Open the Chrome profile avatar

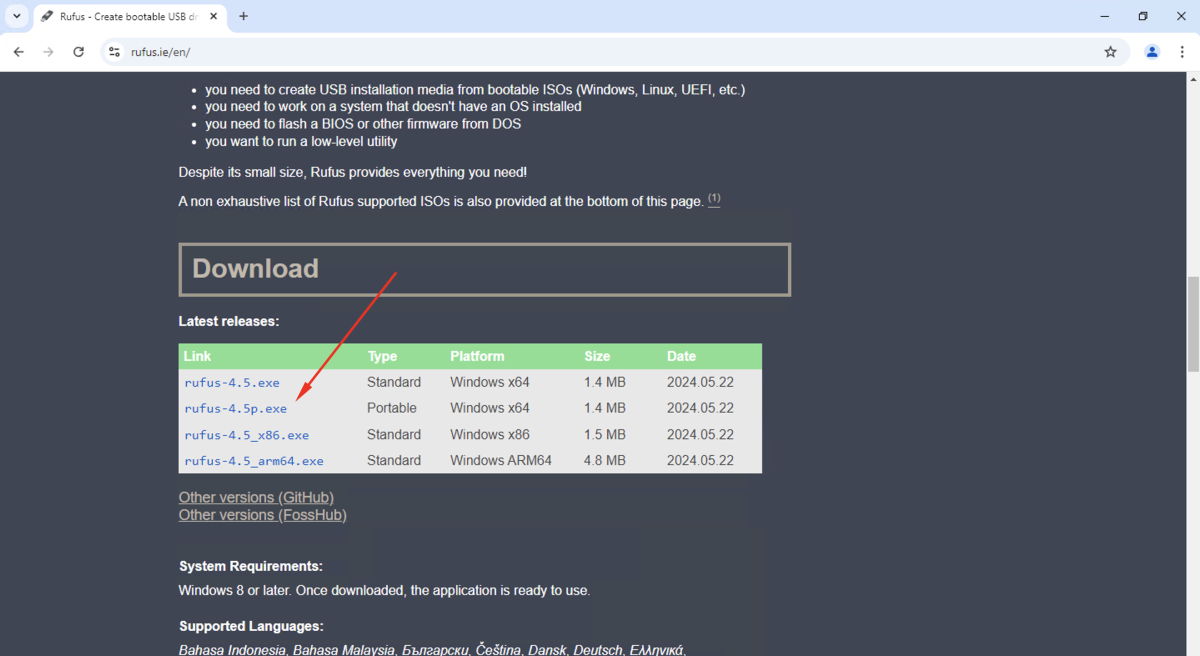[x=1152, y=52]
